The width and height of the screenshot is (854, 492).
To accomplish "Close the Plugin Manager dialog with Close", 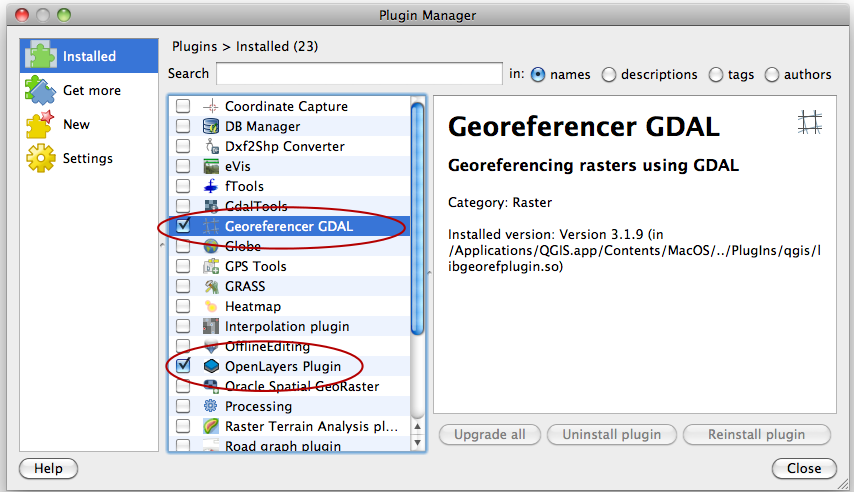I will [x=804, y=469].
